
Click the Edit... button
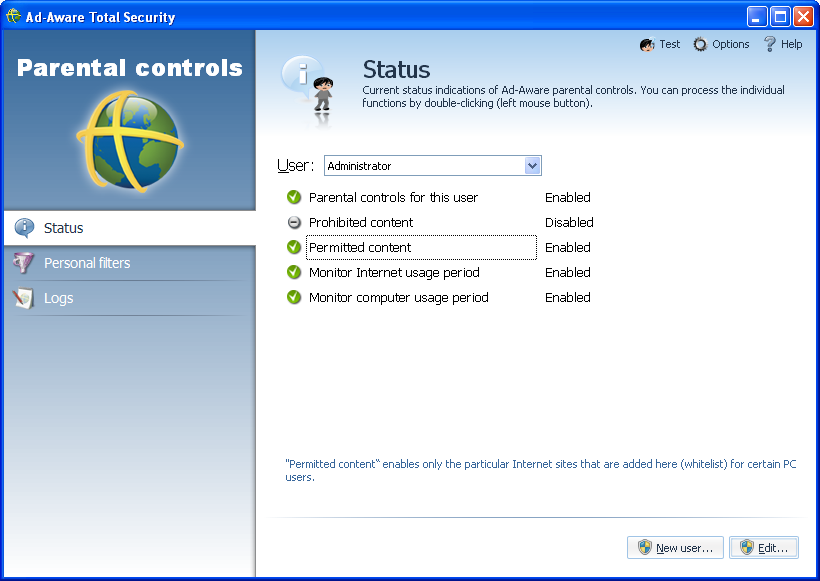coord(764,548)
